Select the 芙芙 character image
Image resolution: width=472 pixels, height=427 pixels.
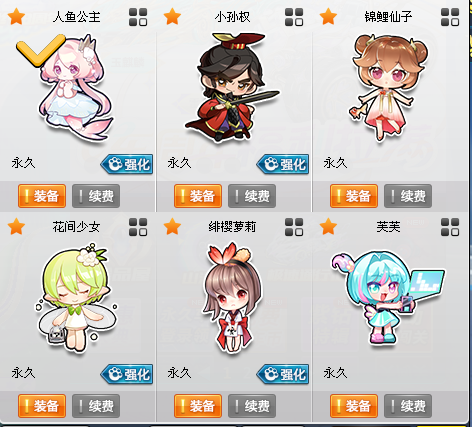(x=388, y=297)
